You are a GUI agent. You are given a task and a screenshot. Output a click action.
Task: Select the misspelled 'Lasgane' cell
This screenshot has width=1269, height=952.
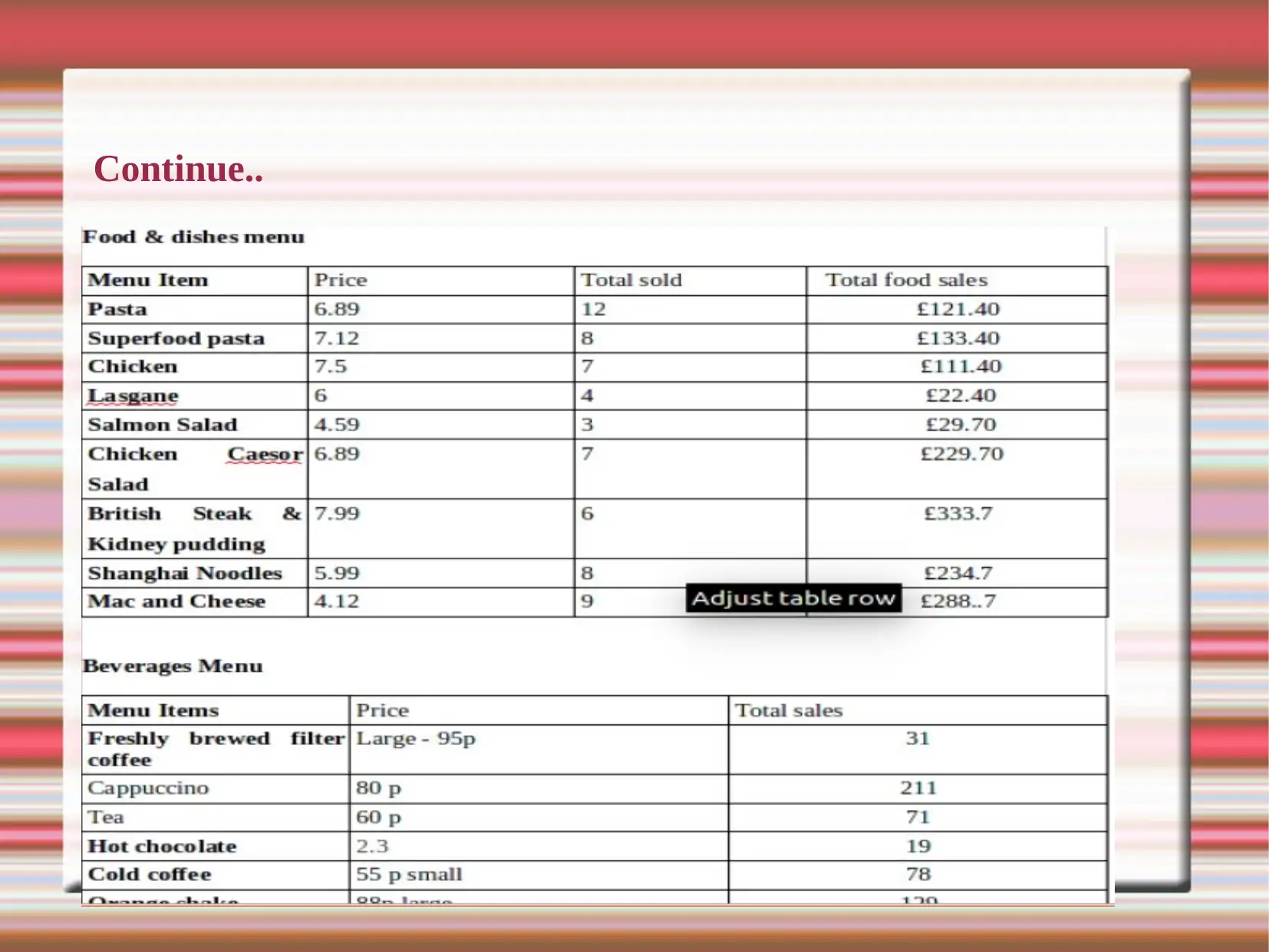(x=195, y=396)
